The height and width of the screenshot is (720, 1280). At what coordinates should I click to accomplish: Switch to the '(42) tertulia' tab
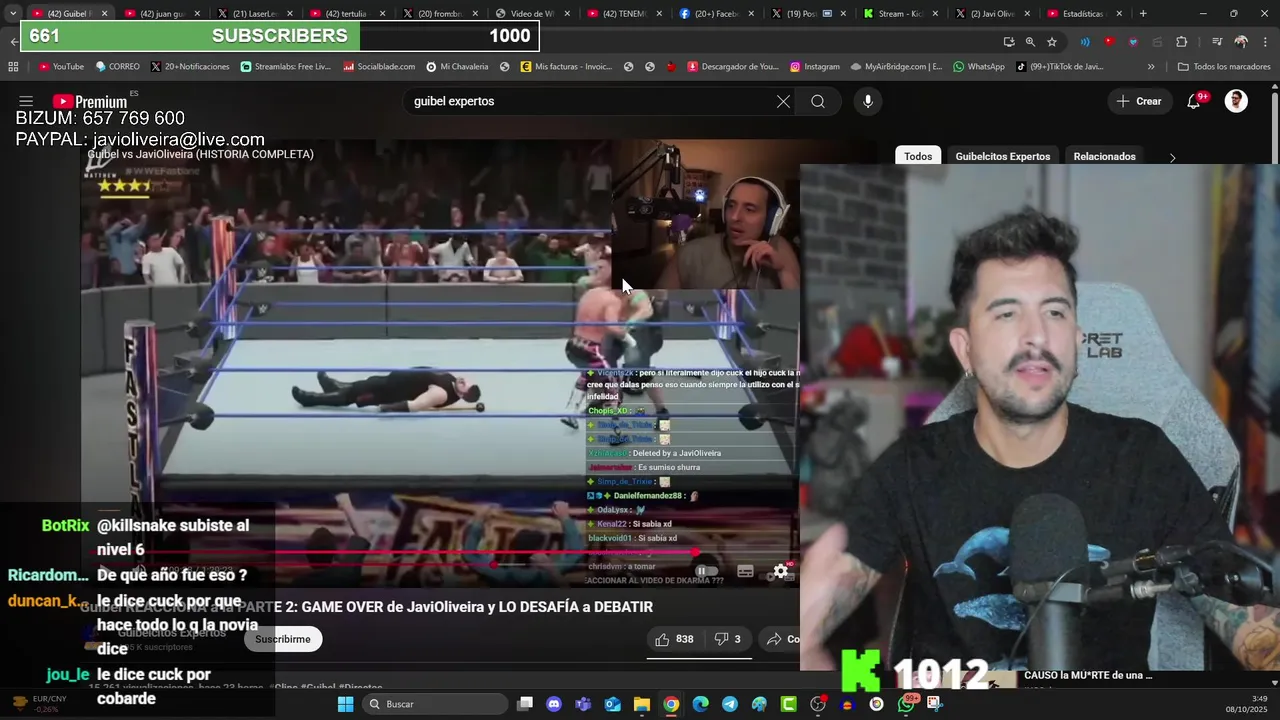(346, 14)
